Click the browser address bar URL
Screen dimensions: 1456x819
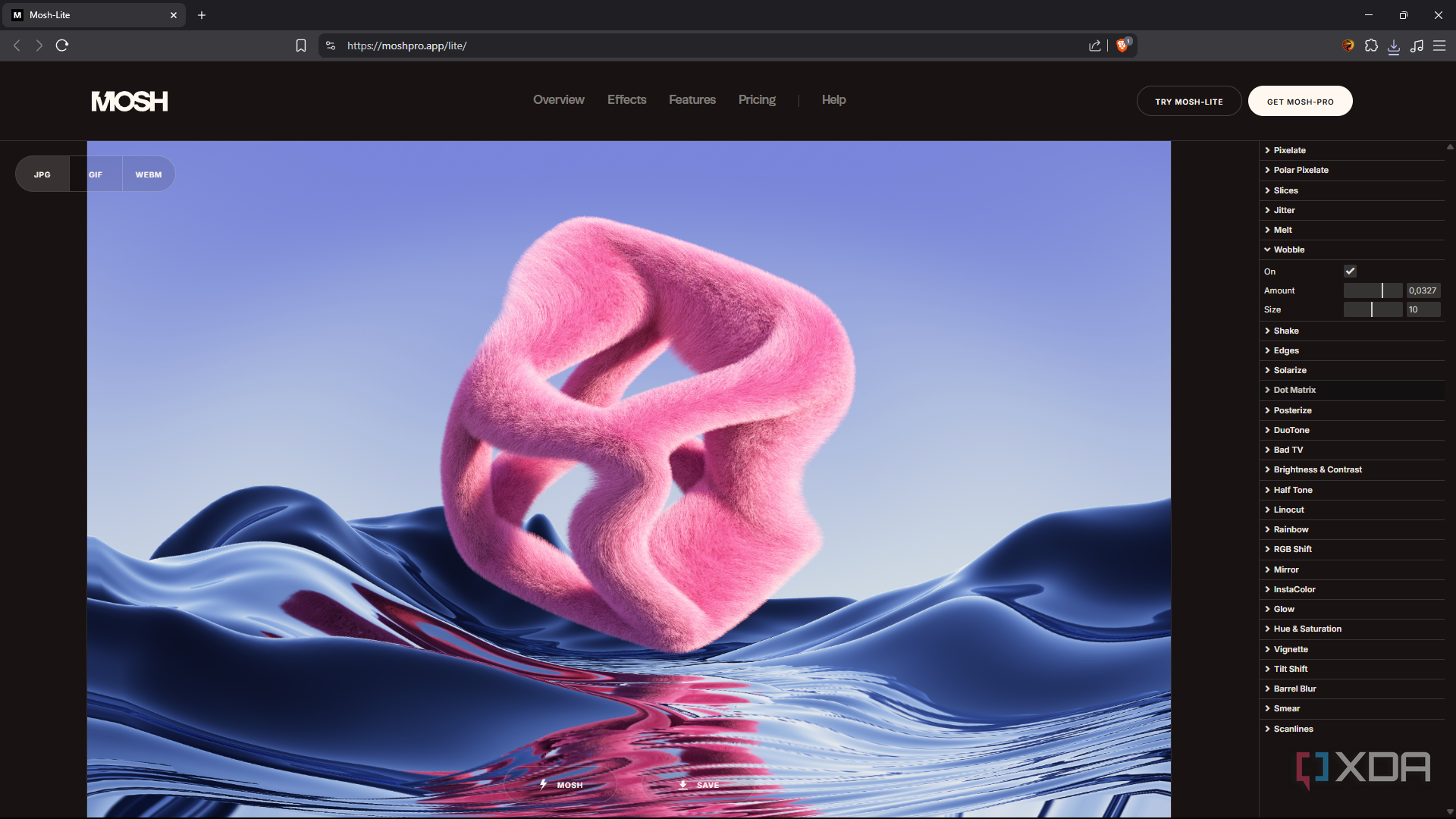406,45
